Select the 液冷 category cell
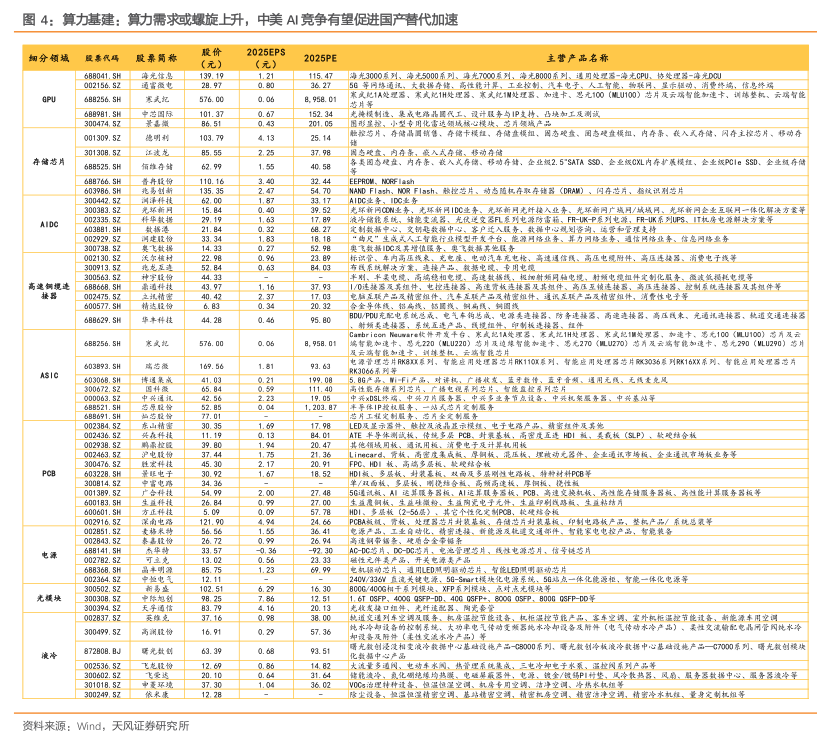 coord(49,656)
